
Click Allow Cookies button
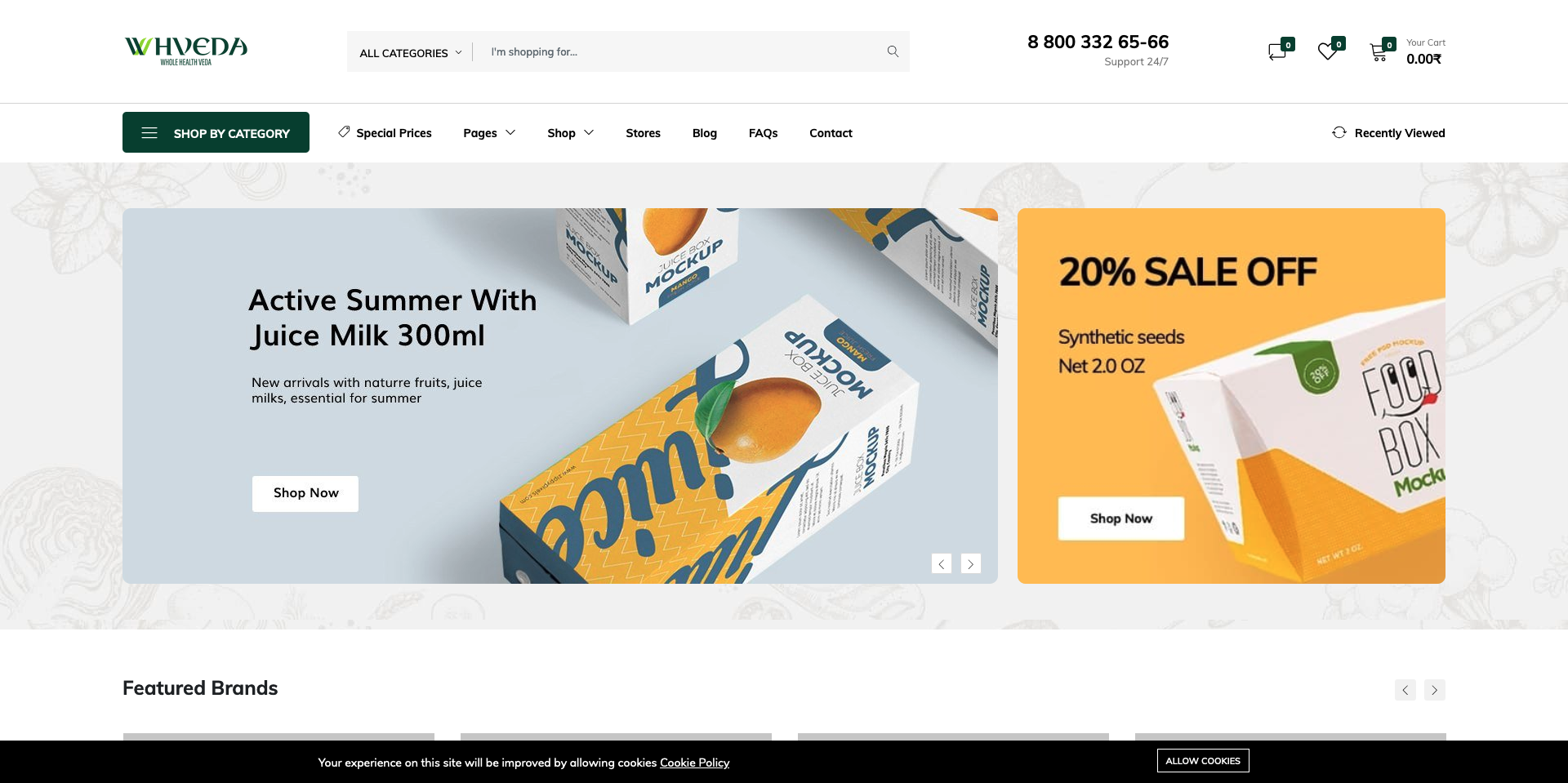tap(1203, 760)
